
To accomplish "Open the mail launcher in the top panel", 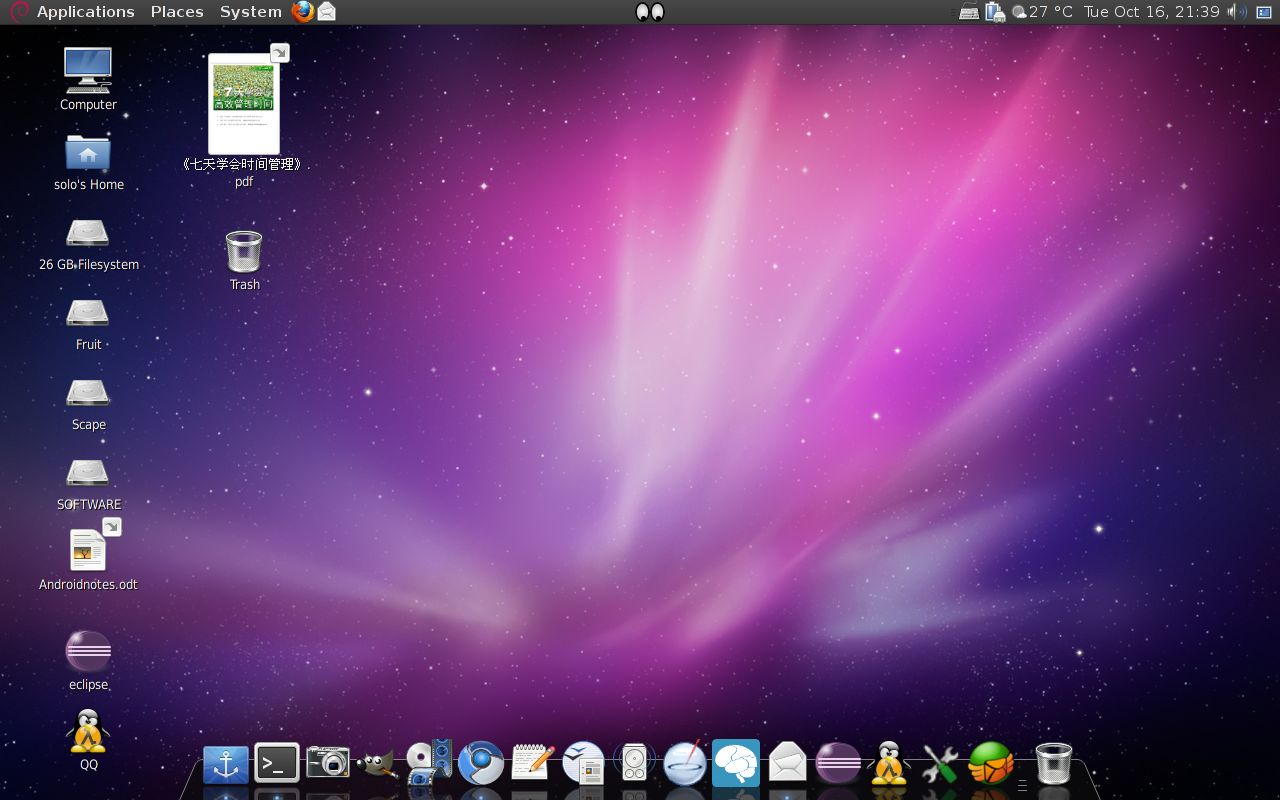I will (326, 12).
